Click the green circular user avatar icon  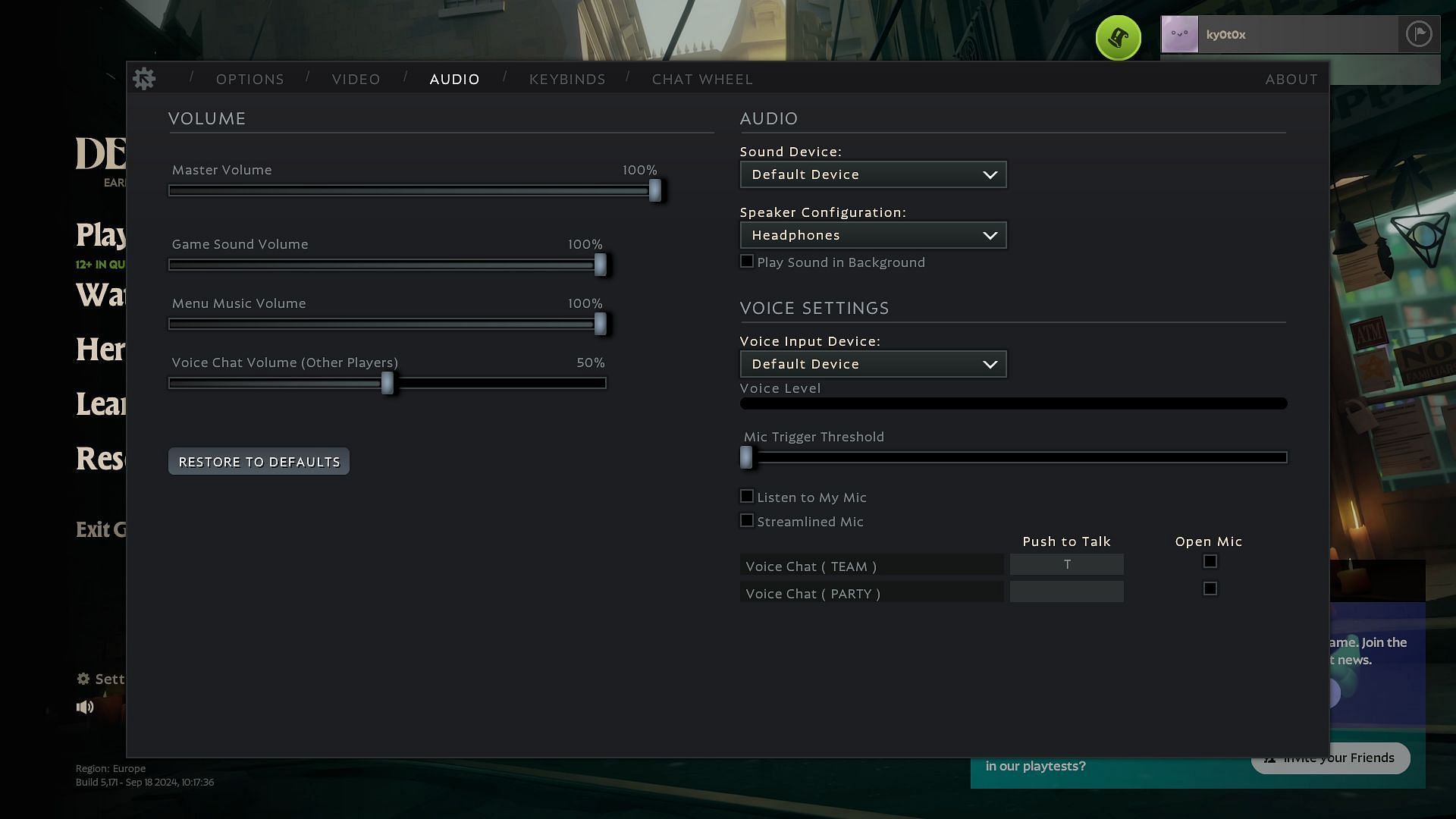click(x=1118, y=36)
